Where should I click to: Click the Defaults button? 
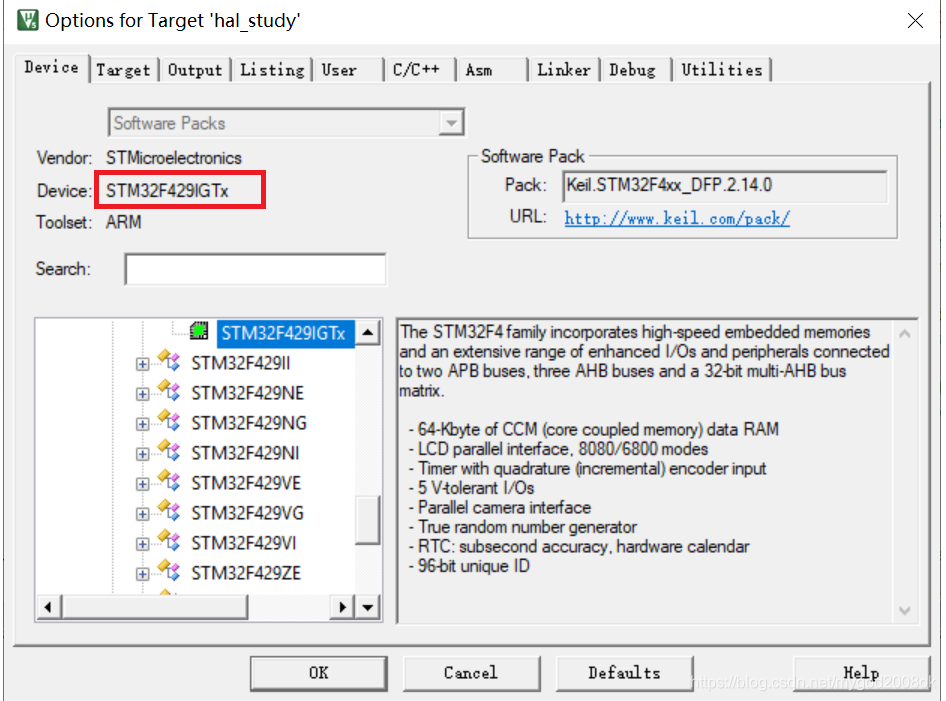click(624, 673)
